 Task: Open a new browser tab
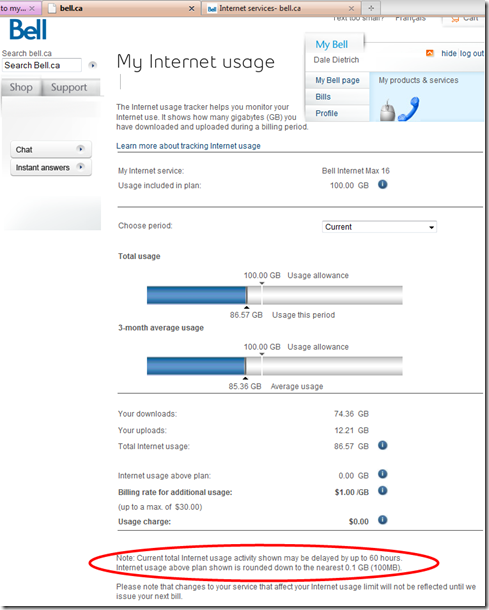click(371, 8)
